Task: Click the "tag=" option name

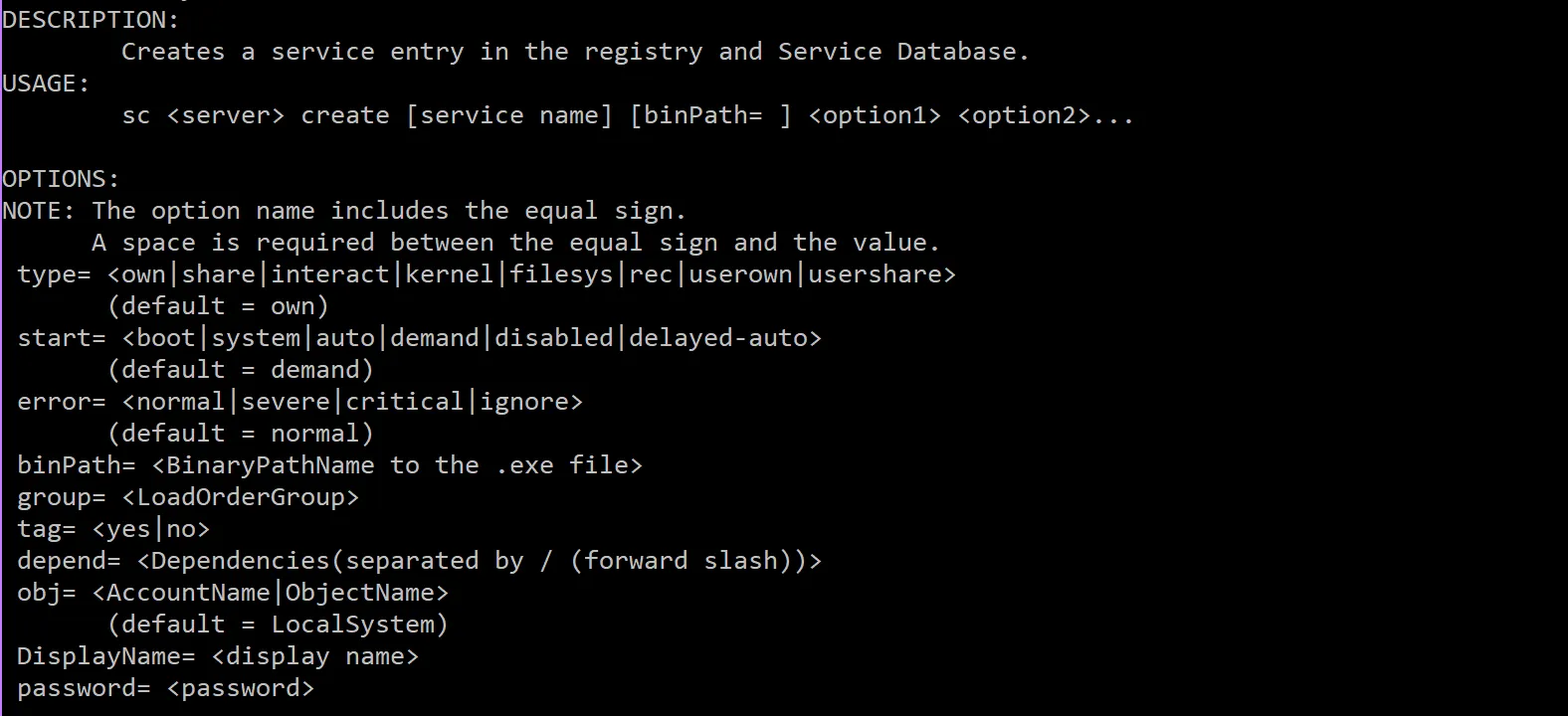Action: [x=46, y=529]
